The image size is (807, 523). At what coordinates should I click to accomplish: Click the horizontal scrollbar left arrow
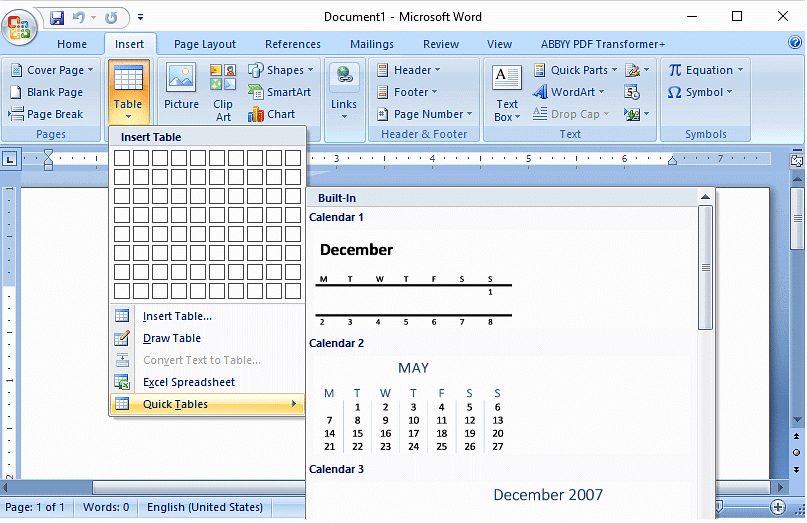(x=6, y=486)
